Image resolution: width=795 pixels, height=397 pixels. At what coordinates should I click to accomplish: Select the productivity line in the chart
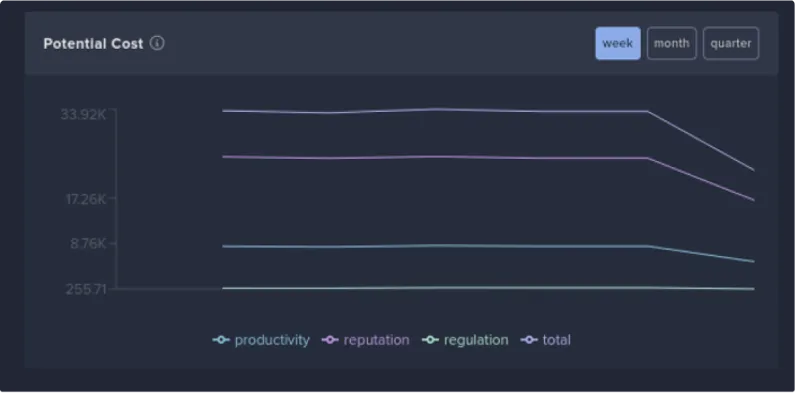[x=436, y=246]
